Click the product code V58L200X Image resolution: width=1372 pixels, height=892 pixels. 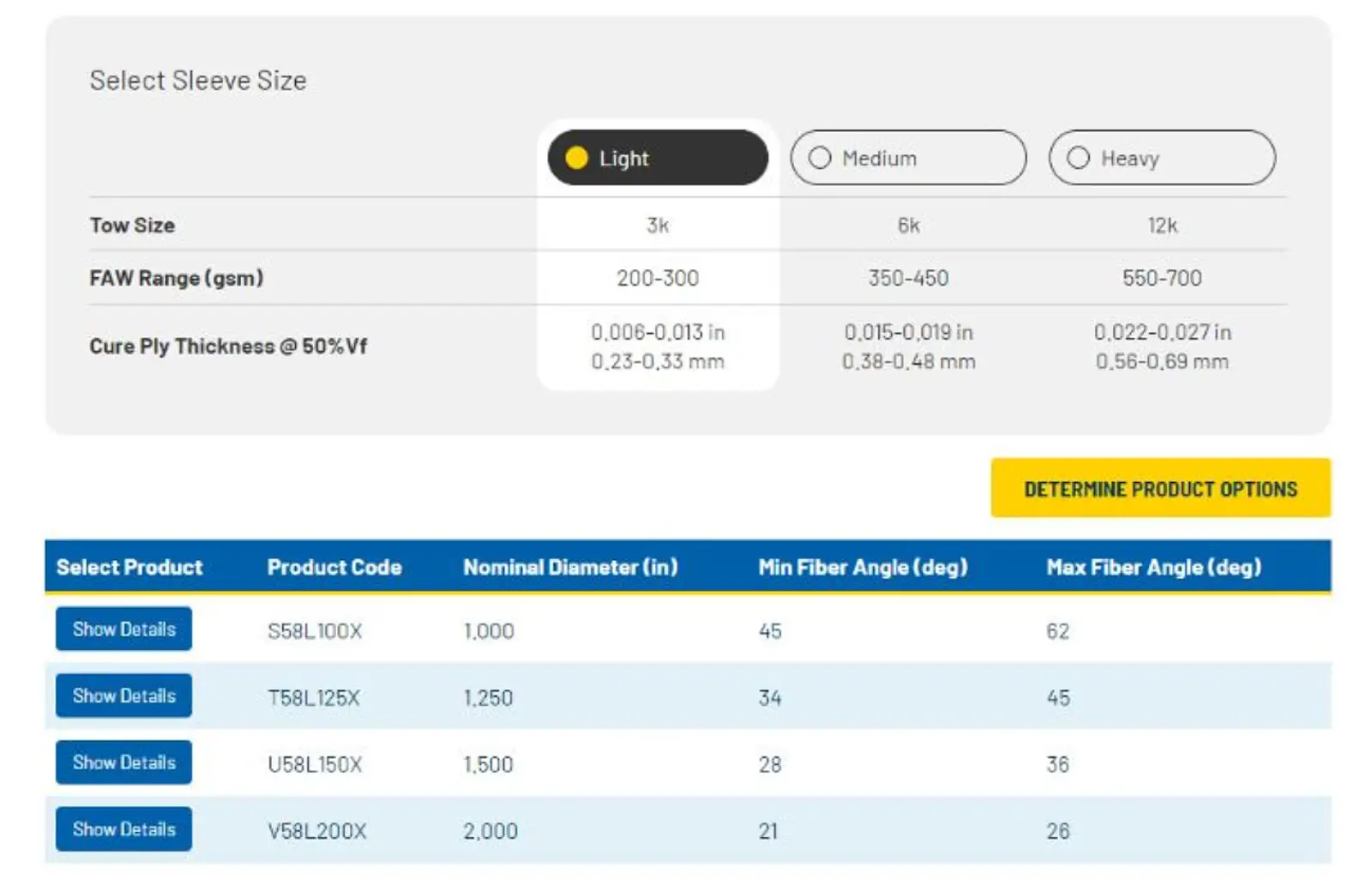(316, 831)
